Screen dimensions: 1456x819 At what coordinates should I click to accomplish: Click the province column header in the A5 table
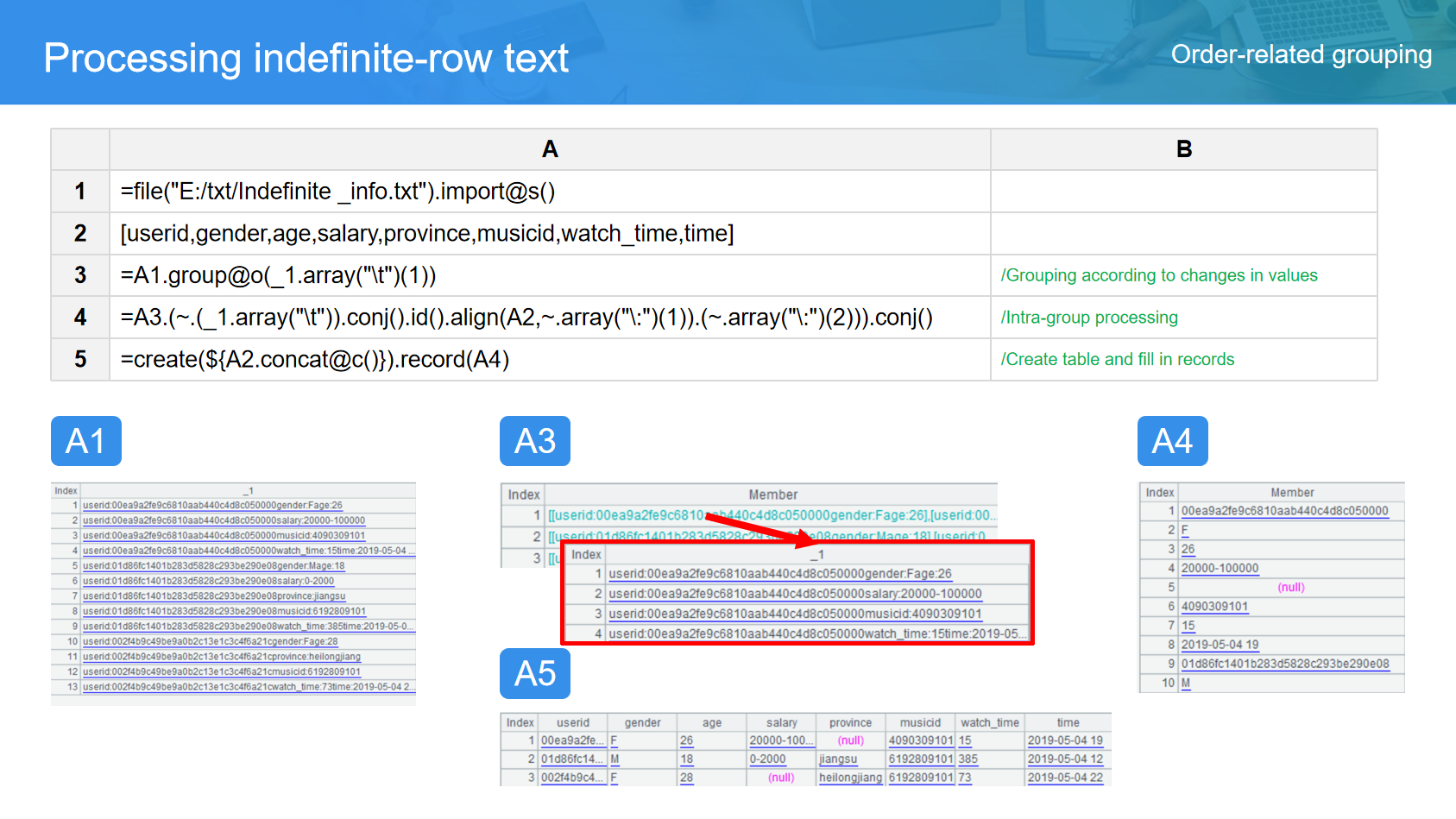pos(850,722)
